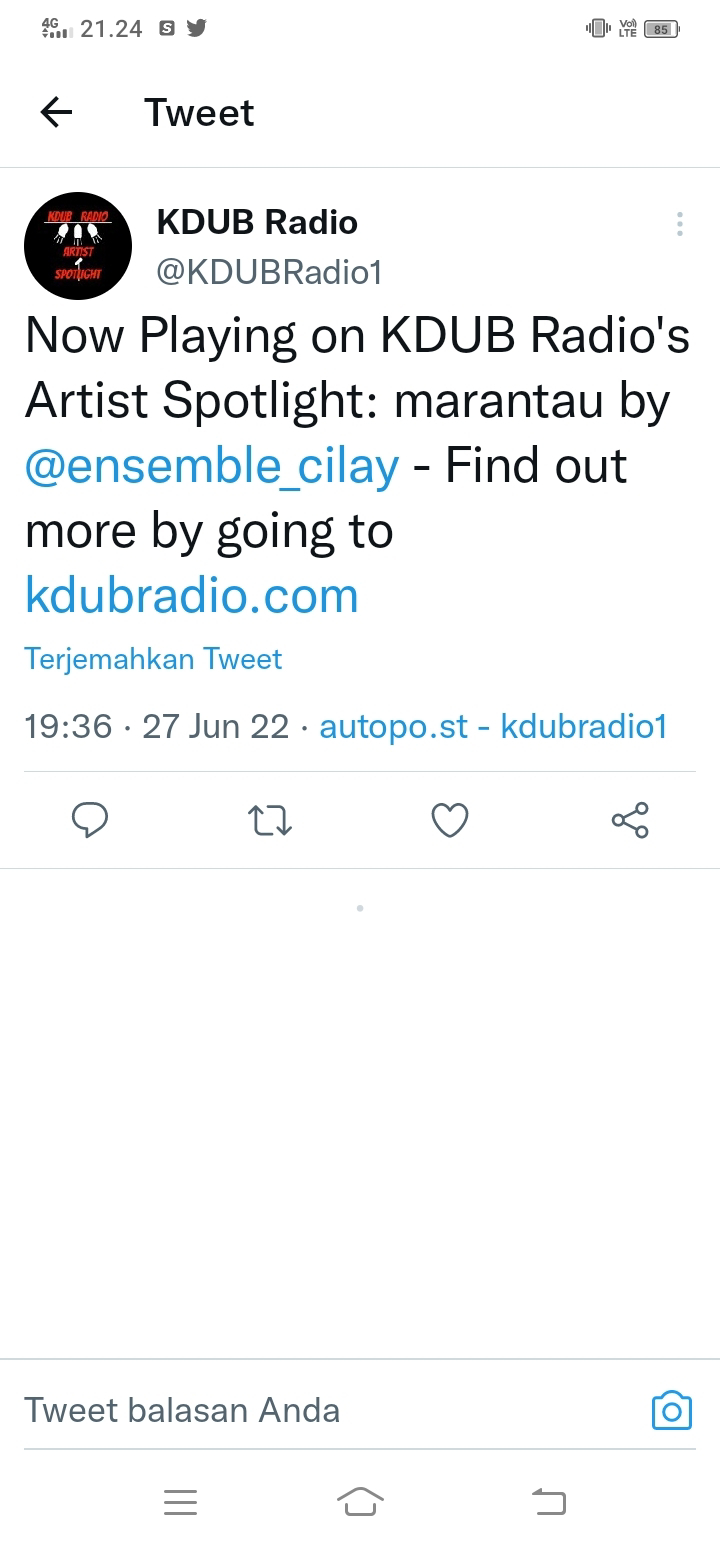Viewport: 720px width, 1544px height.
Task: Tap the 19:36 · 27 Jun 22 timestamp
Action: point(156,726)
